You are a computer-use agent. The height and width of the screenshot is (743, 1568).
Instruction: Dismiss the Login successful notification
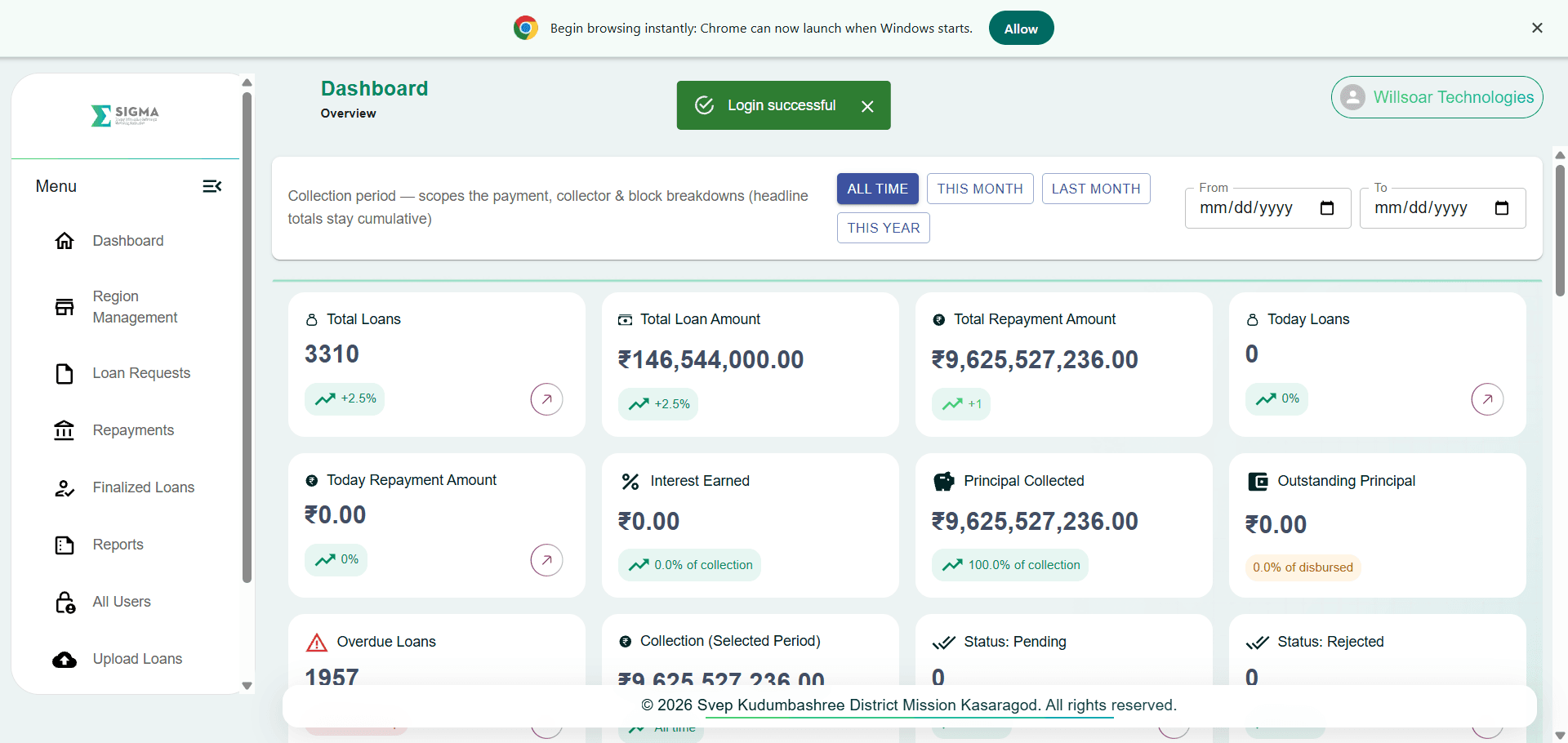(x=867, y=106)
